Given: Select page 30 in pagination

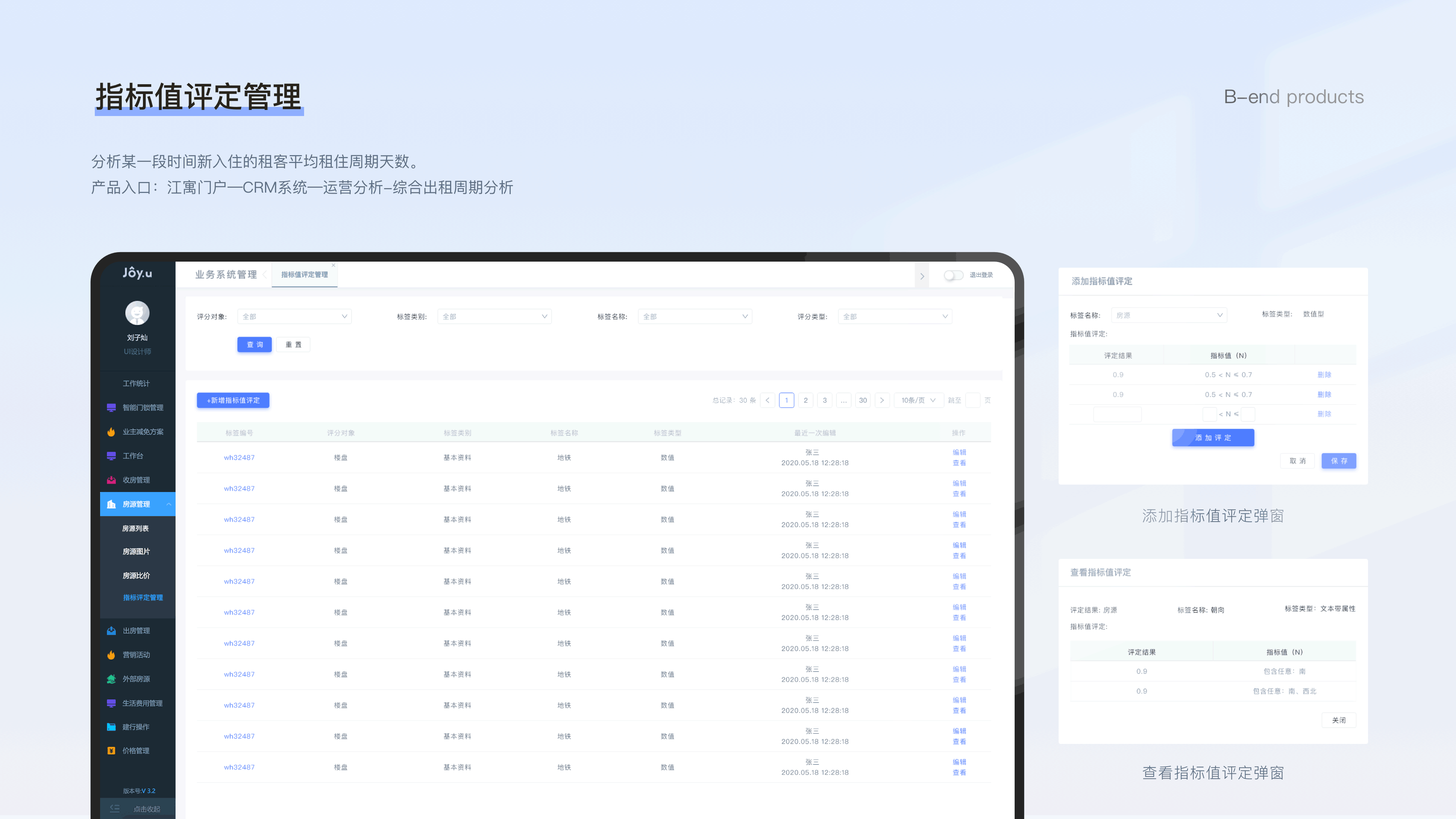Looking at the screenshot, I should [x=863, y=400].
